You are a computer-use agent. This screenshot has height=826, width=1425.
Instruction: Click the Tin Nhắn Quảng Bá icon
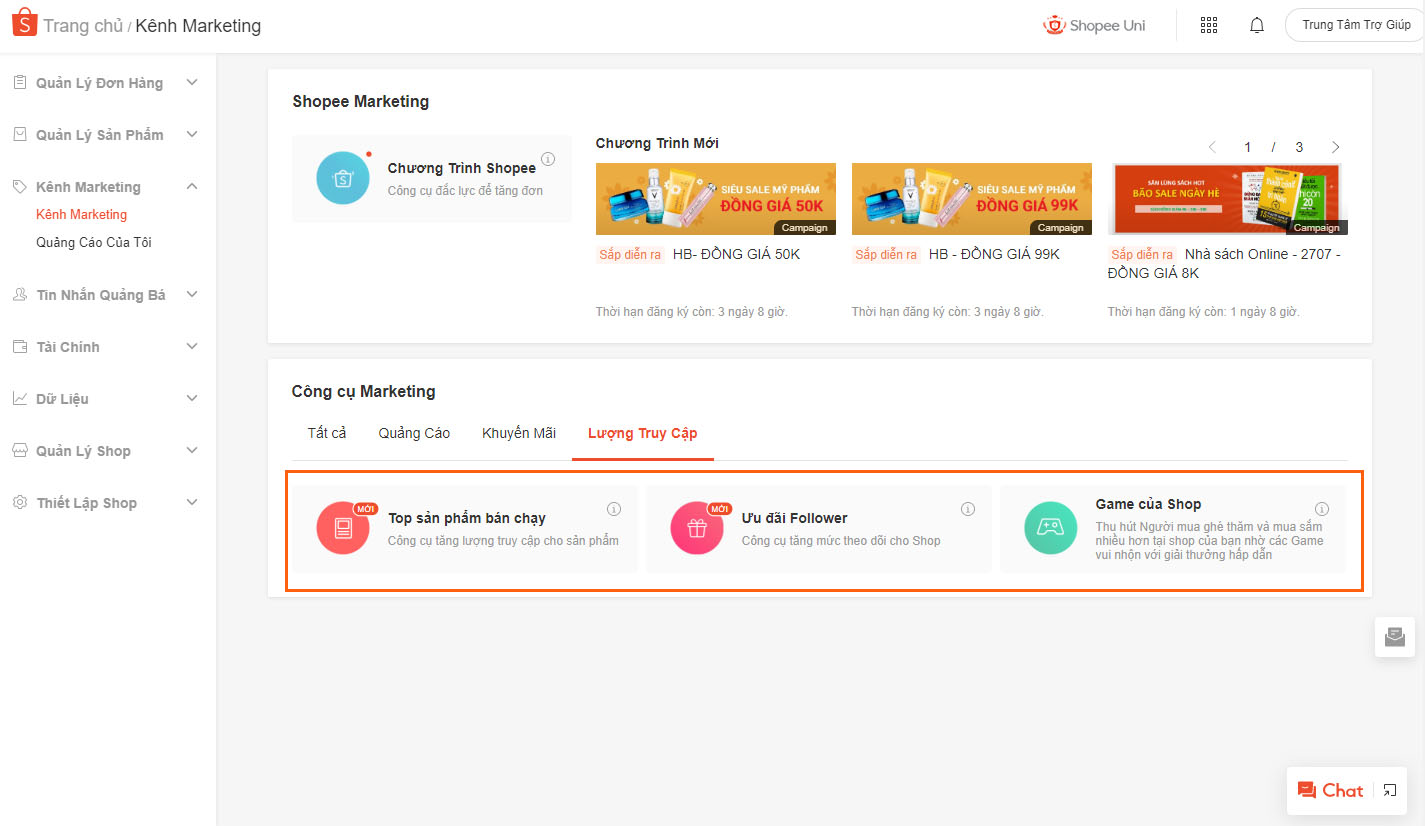click(x=19, y=294)
